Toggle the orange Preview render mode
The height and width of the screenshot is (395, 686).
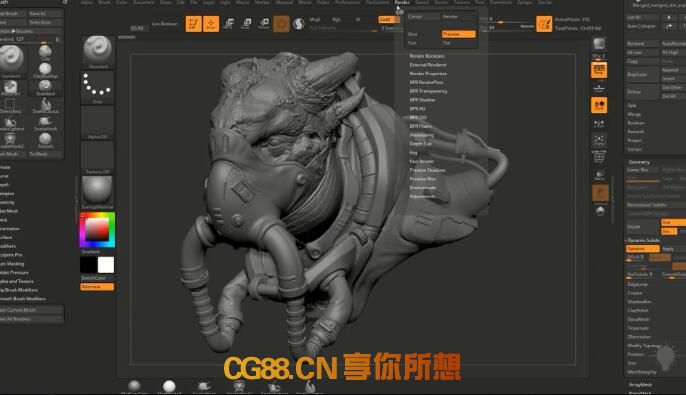[x=458, y=34]
